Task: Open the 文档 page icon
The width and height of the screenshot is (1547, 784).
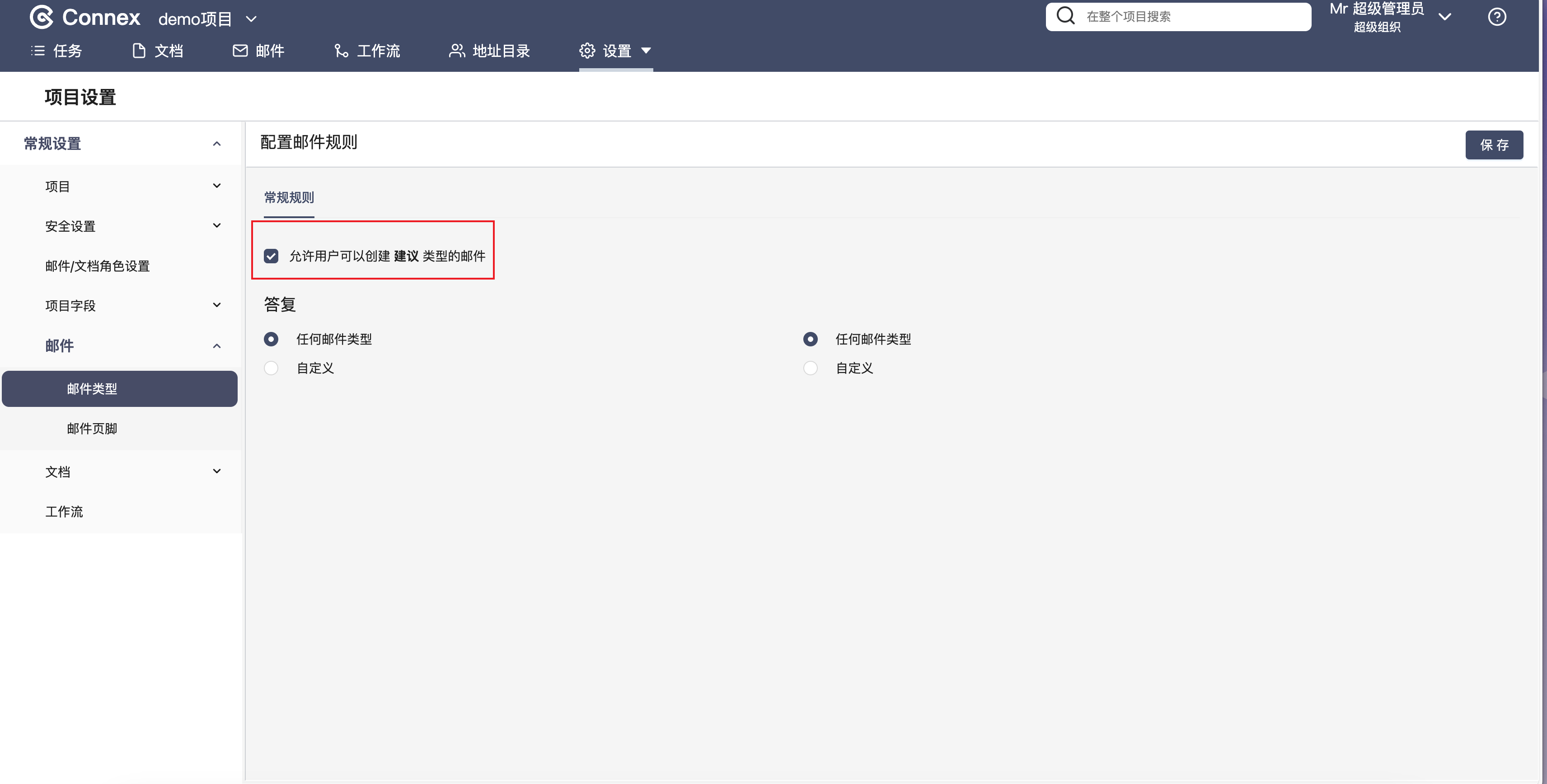Action: point(139,51)
